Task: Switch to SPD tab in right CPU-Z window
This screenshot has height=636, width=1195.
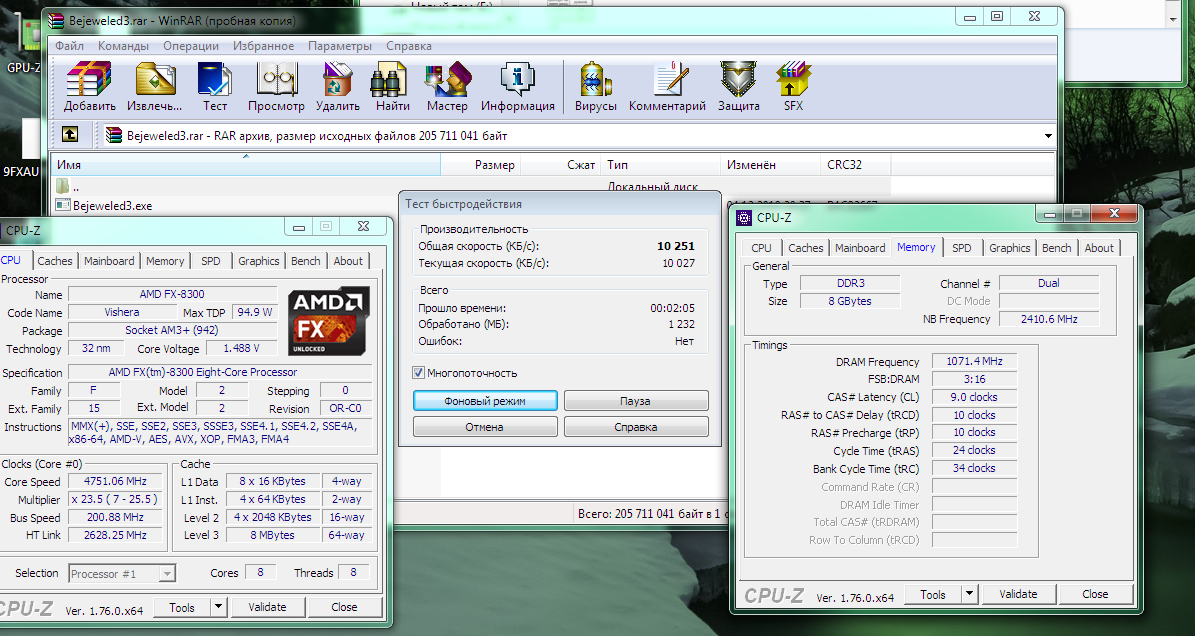Action: click(x=962, y=248)
